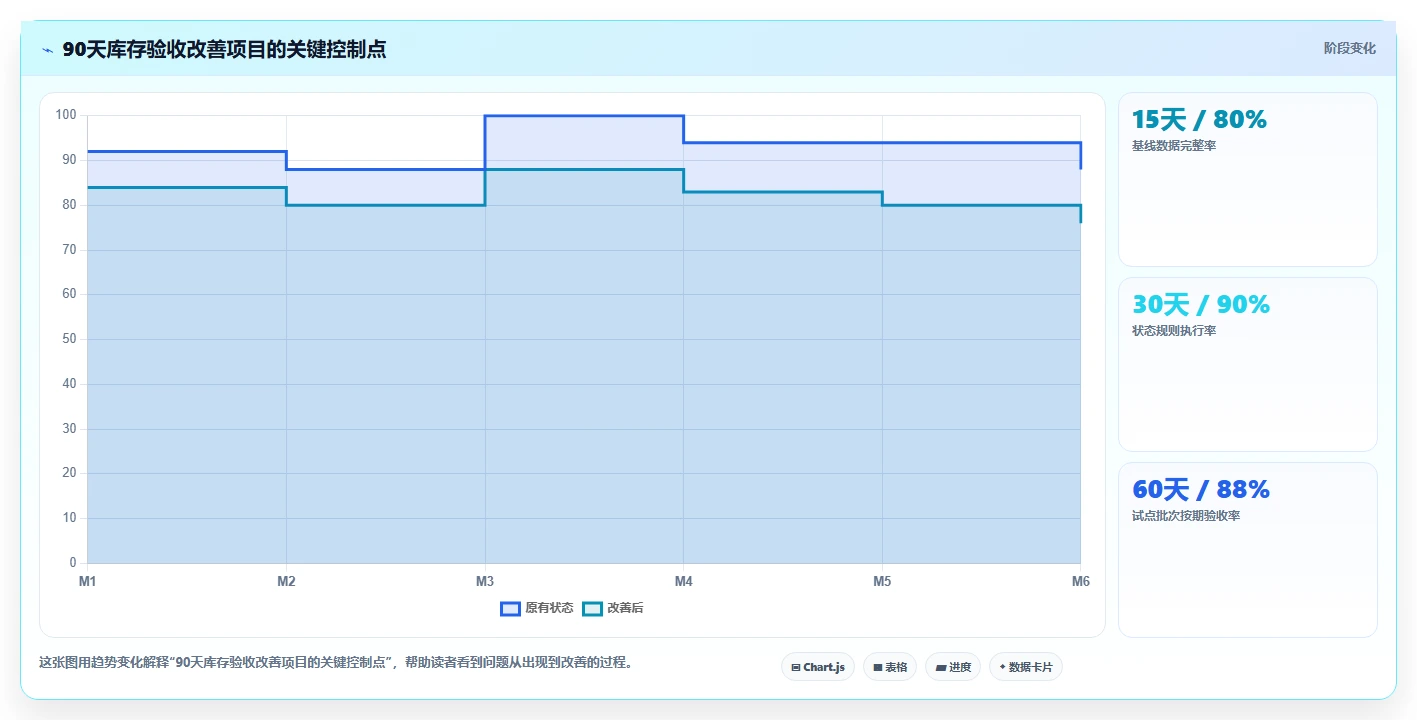
Task: Click the Chart.js tag
Action: pyautogui.click(x=817, y=667)
